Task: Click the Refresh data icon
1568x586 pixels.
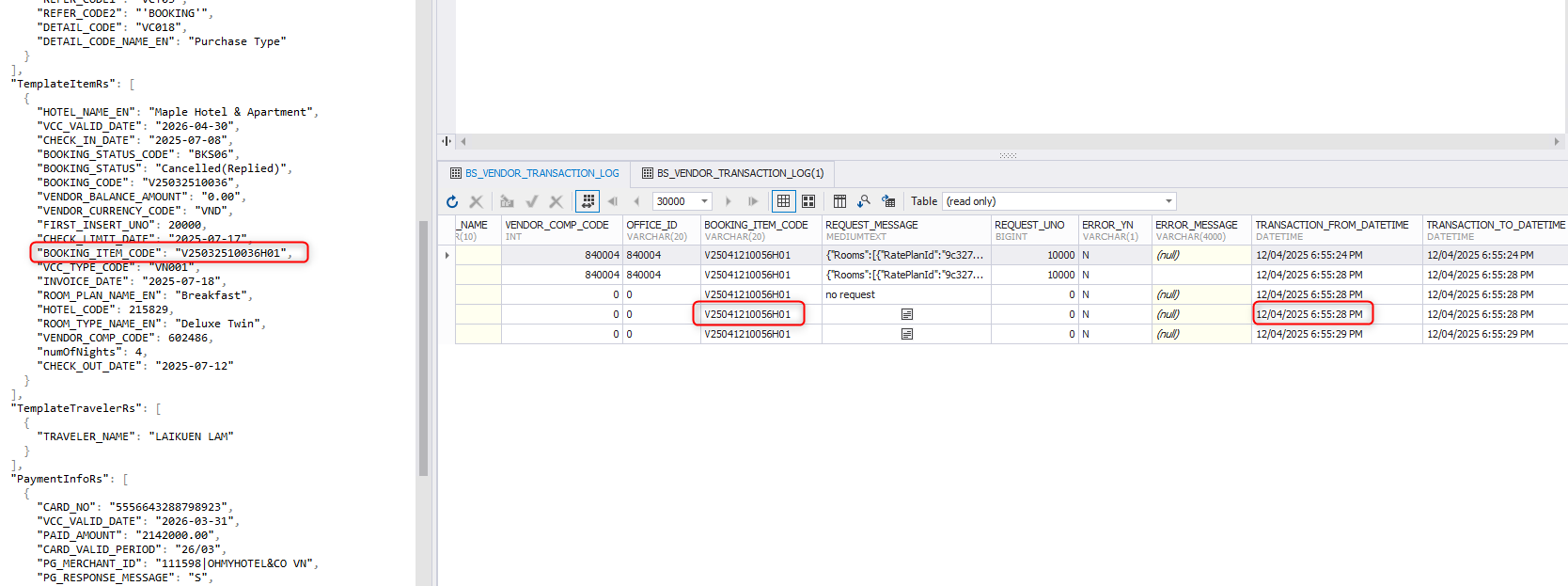Action: pos(452,201)
